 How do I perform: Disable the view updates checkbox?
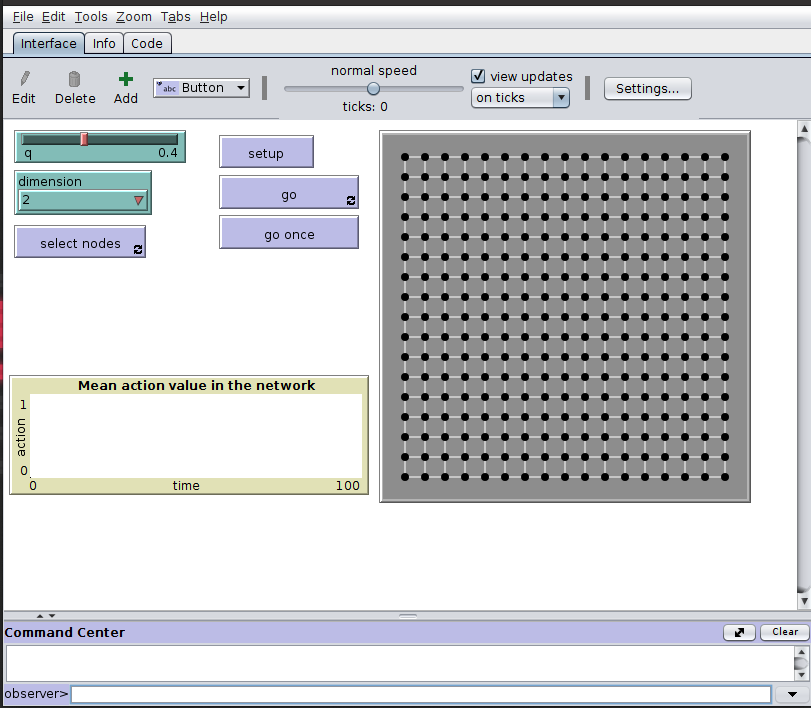point(478,76)
